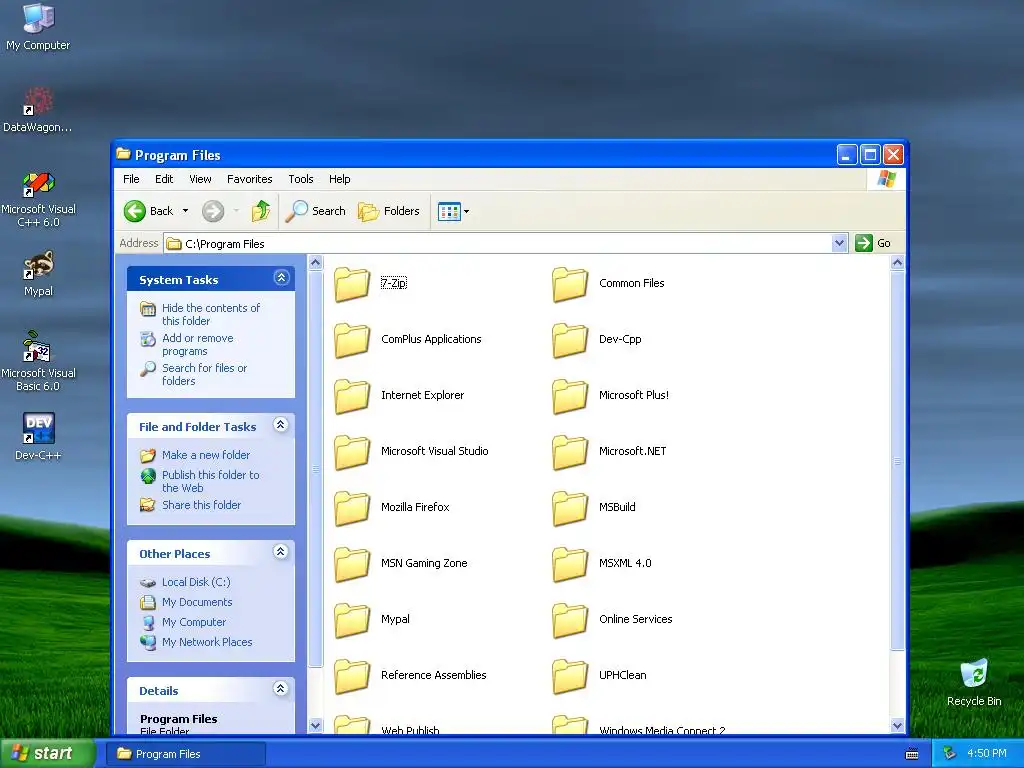
Task: Open the Windows start button
Action: (x=47, y=753)
